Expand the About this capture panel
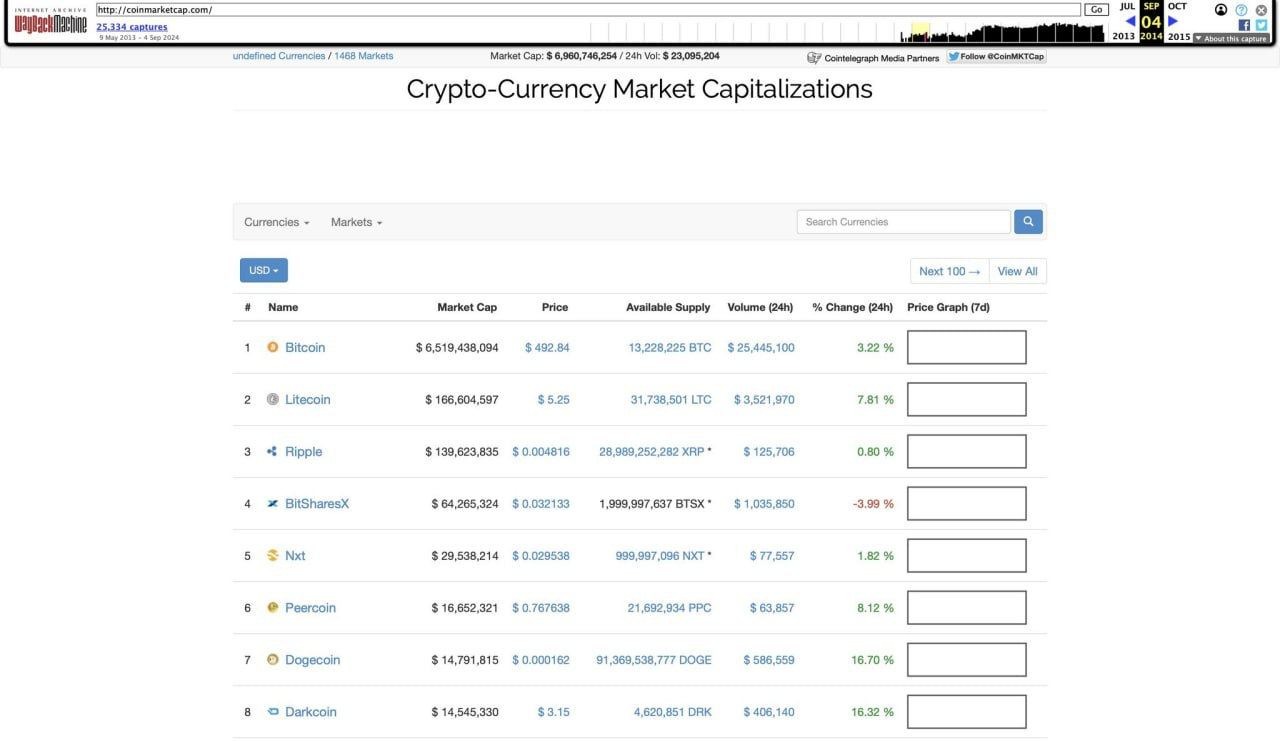 click(1231, 38)
